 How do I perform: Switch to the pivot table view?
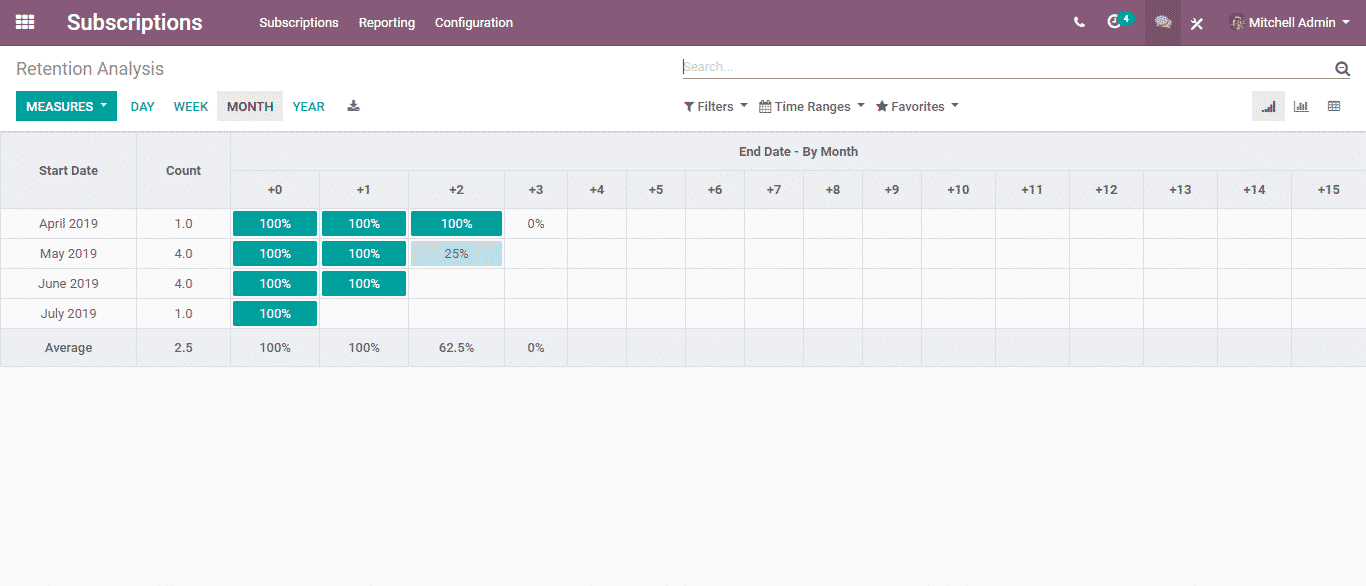[x=1334, y=106]
